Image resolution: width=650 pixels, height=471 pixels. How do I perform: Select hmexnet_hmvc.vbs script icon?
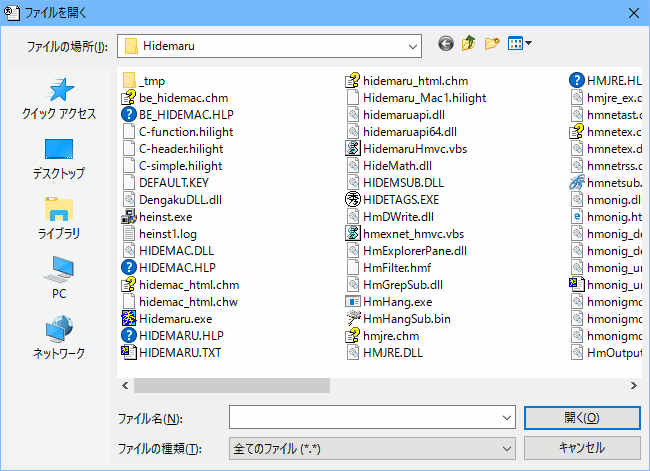353,233
